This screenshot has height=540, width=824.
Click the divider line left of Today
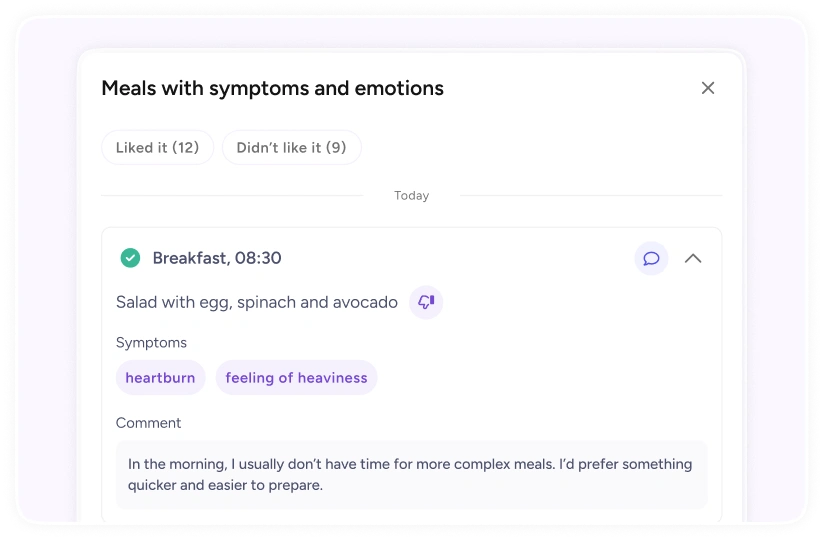[x=232, y=195]
